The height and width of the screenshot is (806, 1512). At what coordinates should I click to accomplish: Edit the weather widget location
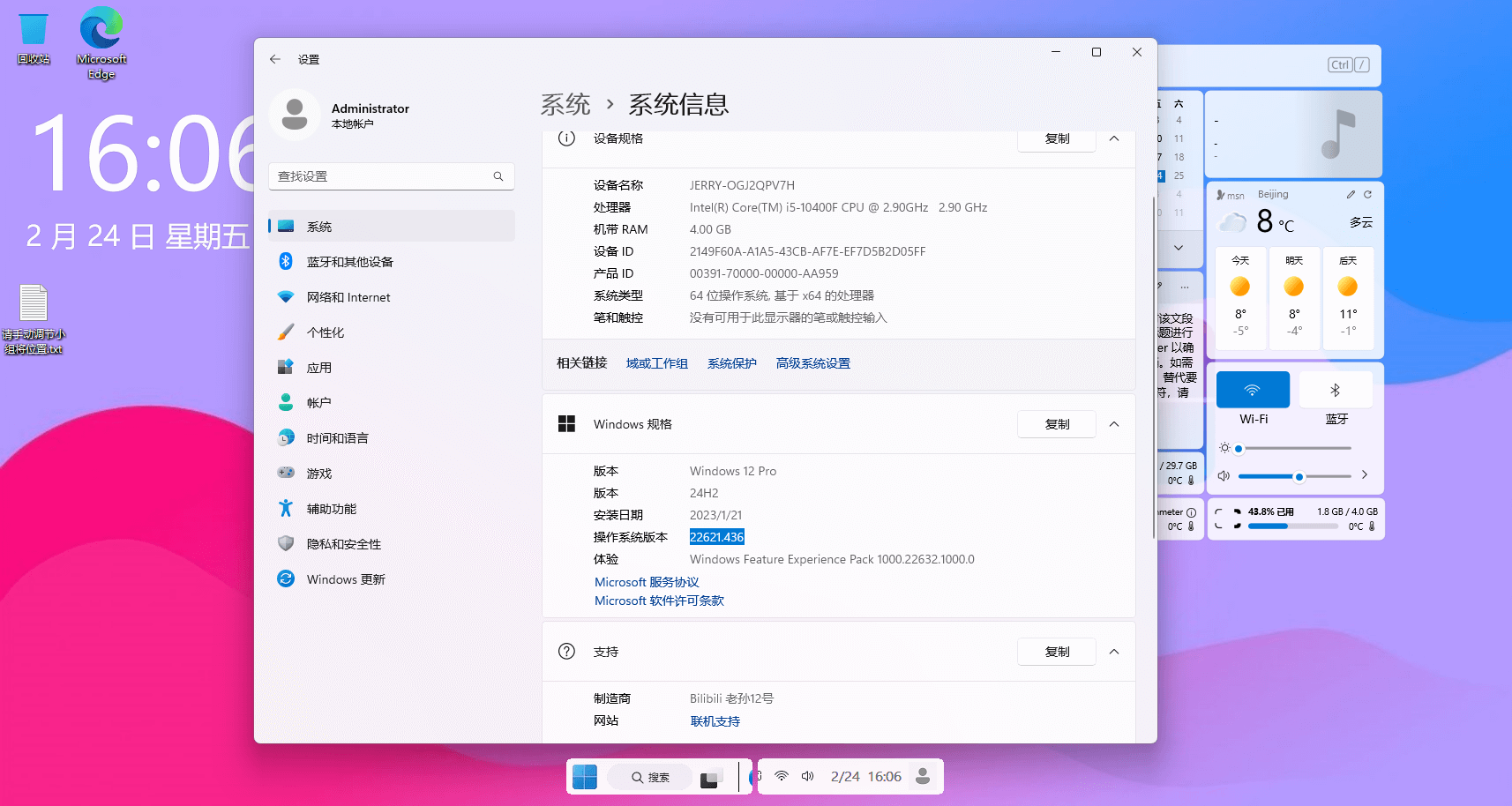tap(1351, 194)
